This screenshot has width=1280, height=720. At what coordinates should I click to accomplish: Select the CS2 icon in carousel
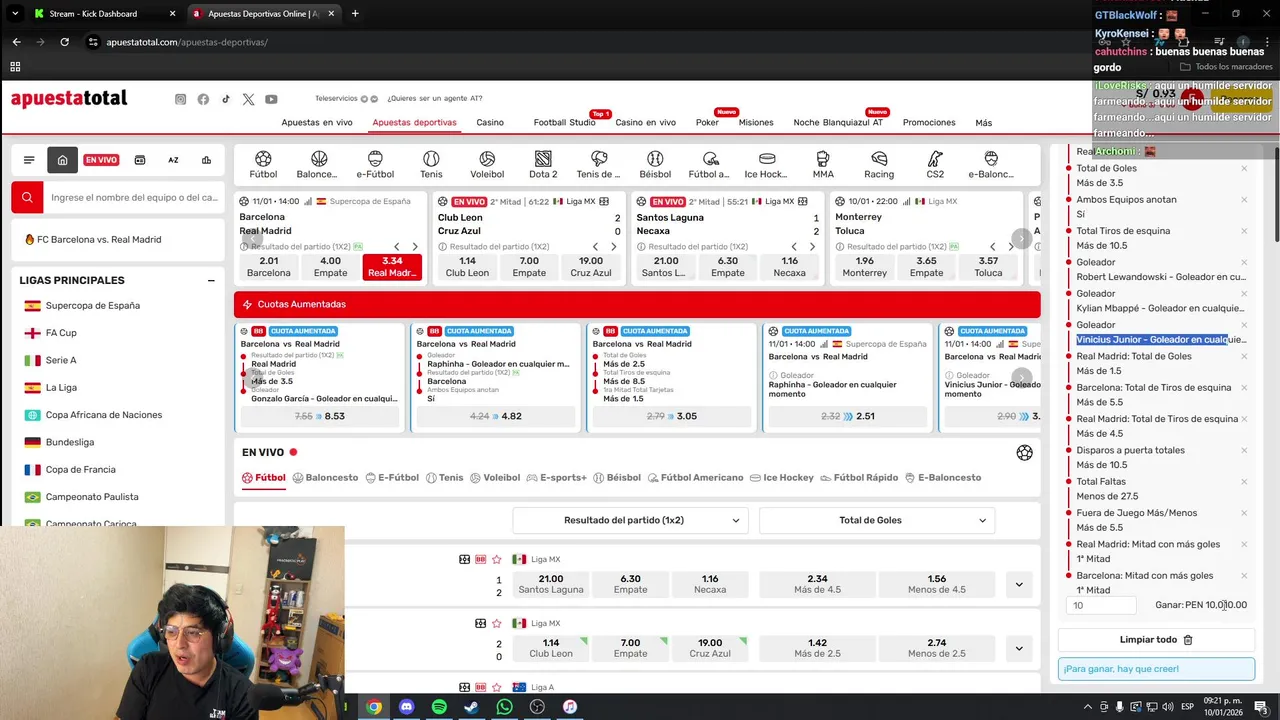tap(935, 165)
